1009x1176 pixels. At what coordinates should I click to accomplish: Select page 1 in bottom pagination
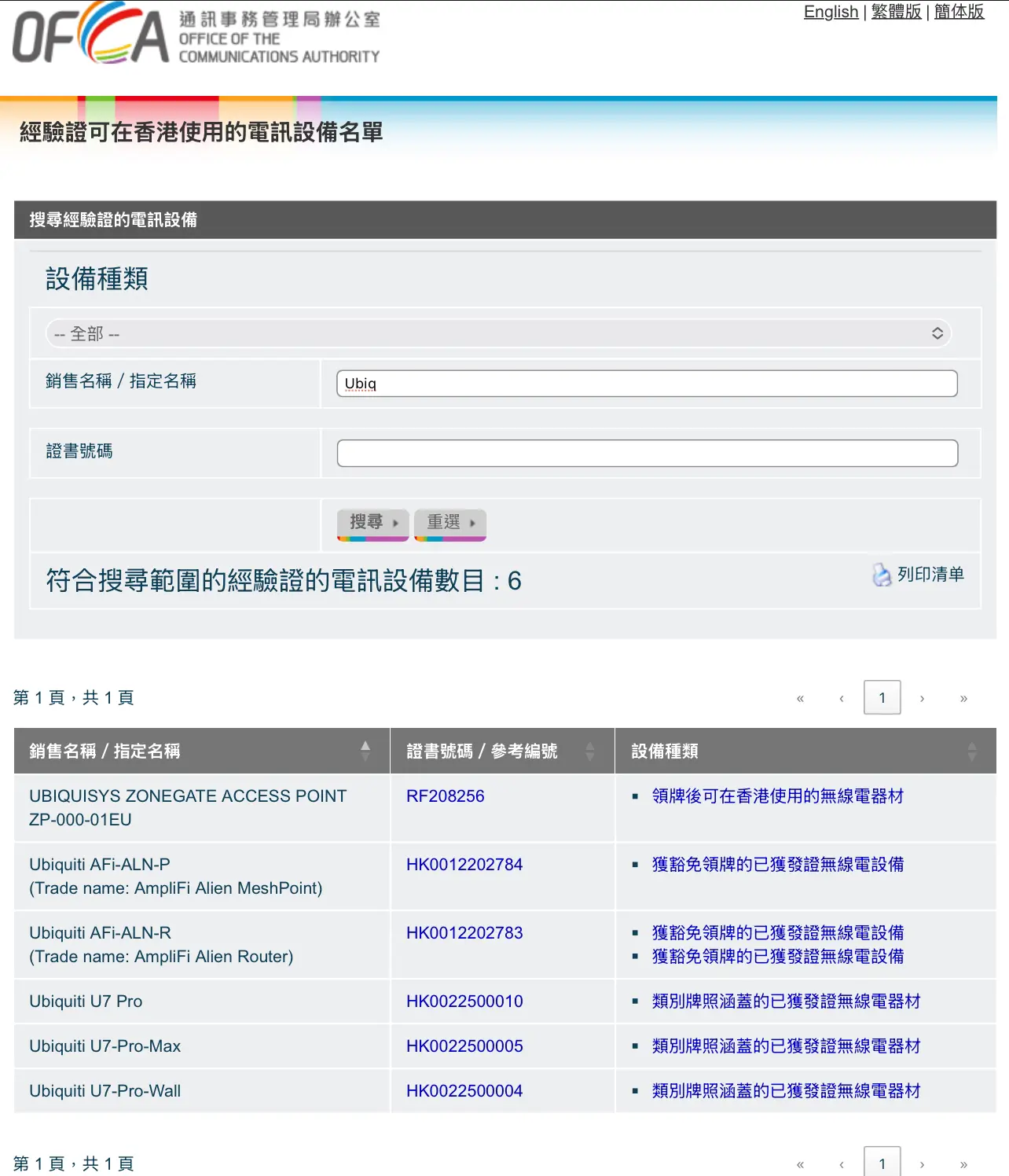point(882,1163)
